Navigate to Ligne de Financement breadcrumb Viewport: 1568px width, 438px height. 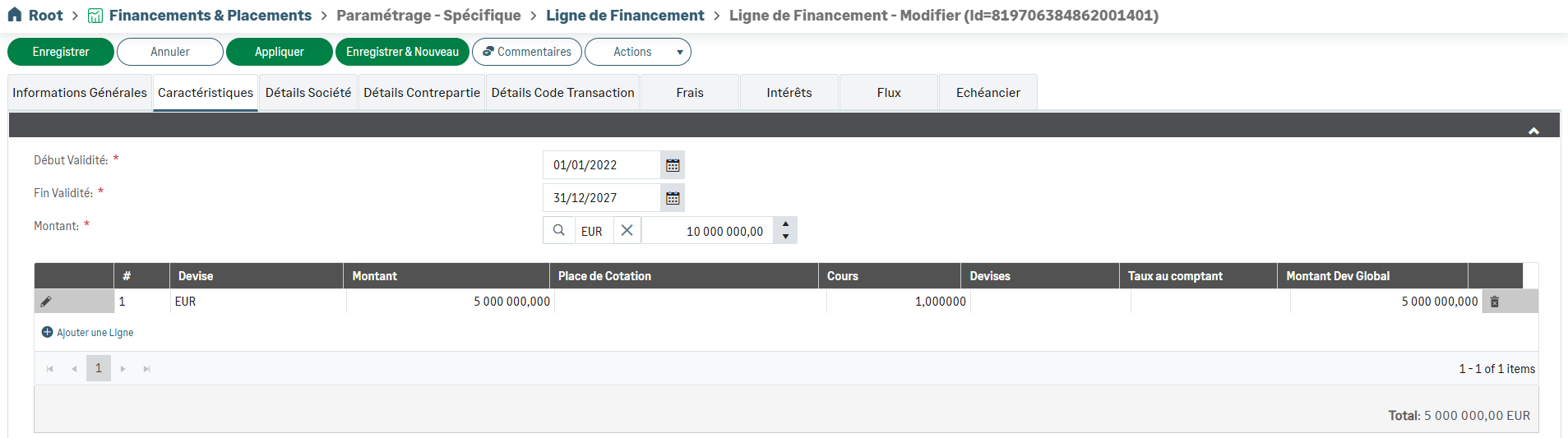pos(625,16)
